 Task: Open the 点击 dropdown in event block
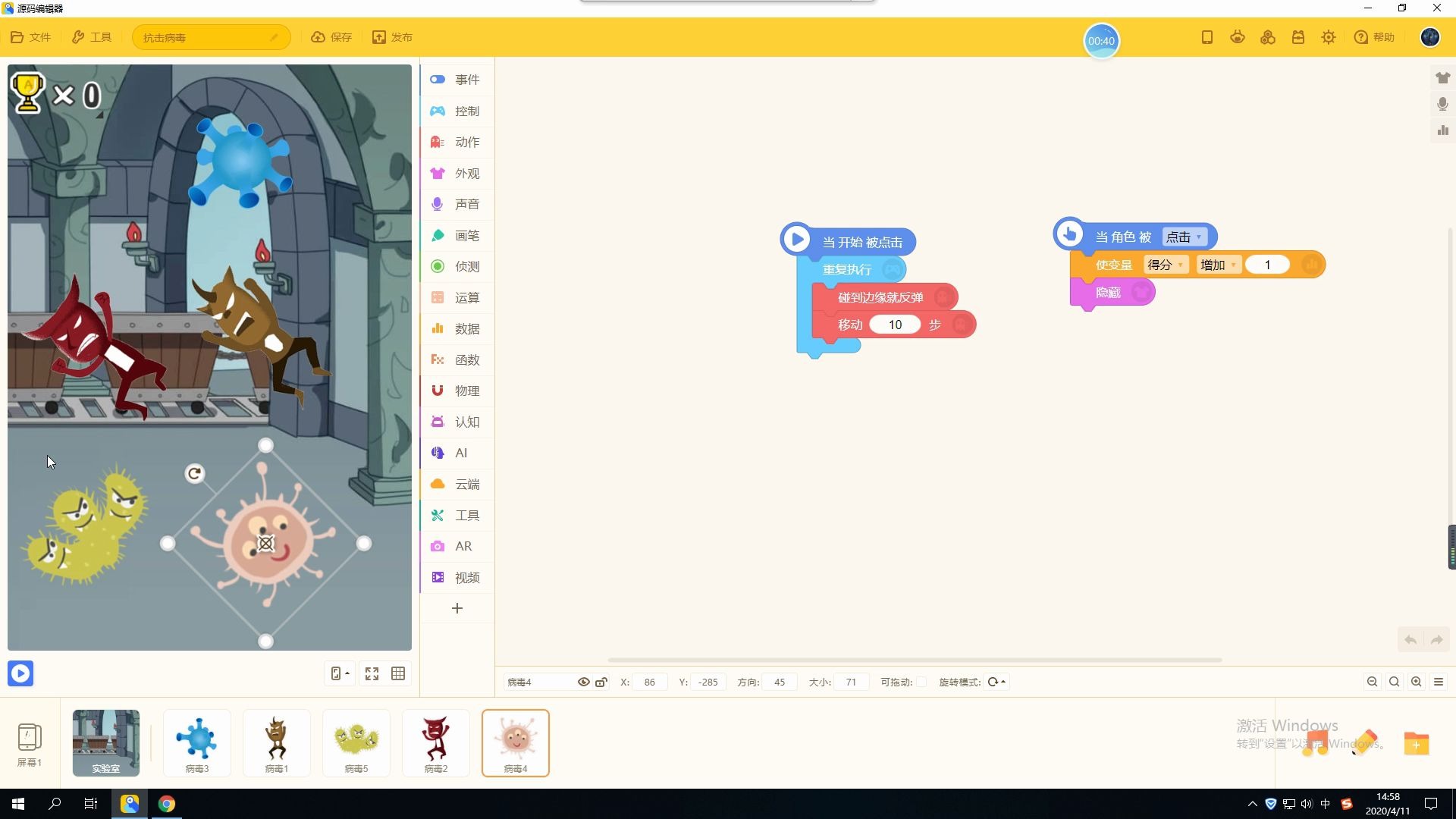click(x=1184, y=237)
